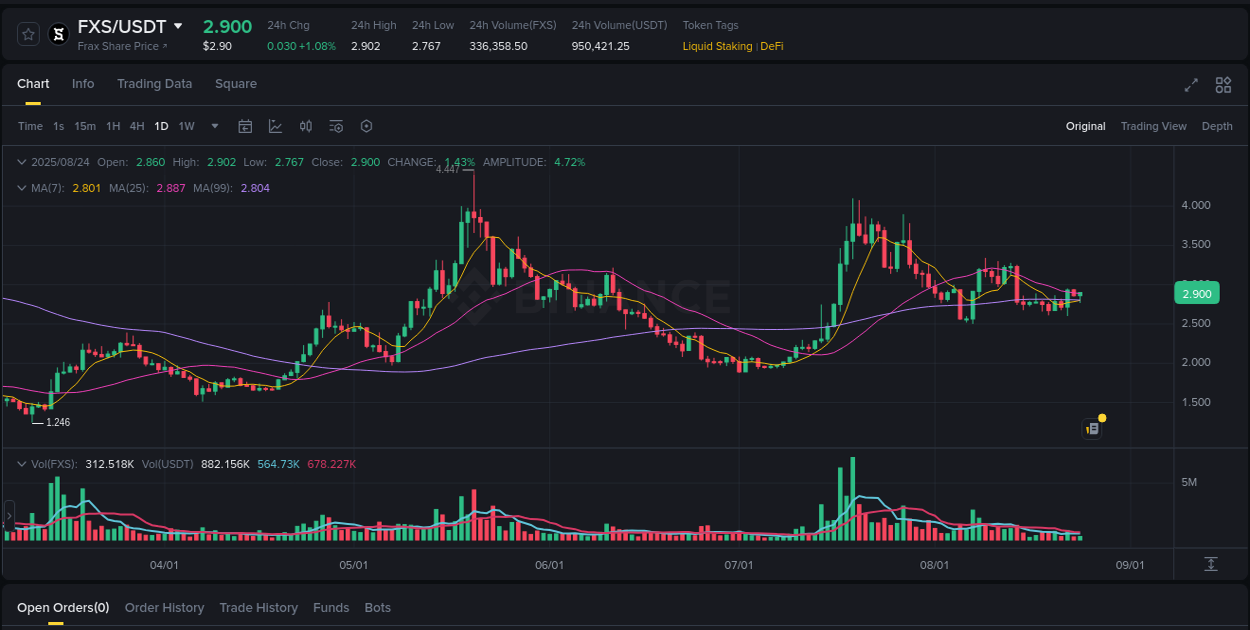Collapse the moving averages row chevron
The image size is (1250, 630).
[x=21, y=187]
